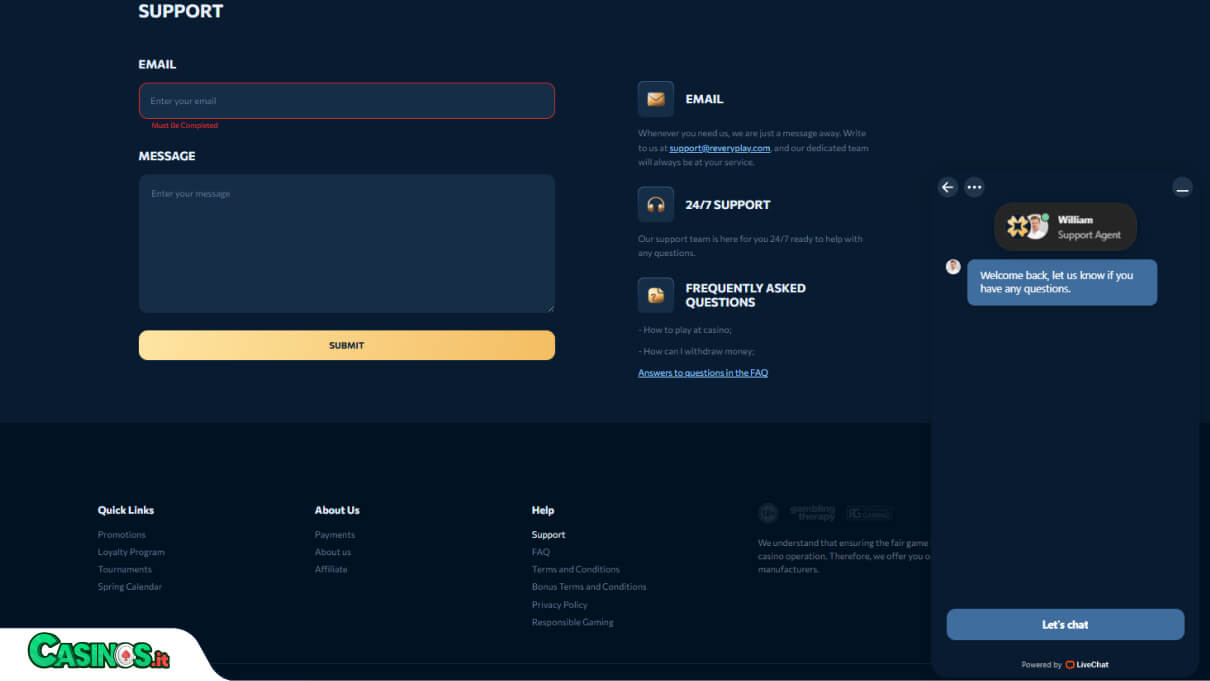
Task: Minimize the LiveChat window
Action: pos(1182,187)
